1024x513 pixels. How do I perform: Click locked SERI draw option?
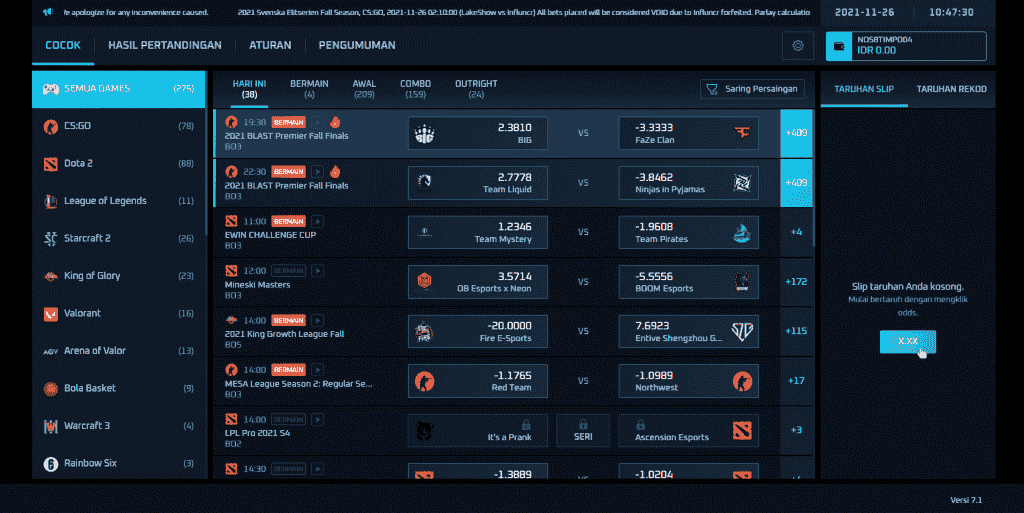(583, 430)
